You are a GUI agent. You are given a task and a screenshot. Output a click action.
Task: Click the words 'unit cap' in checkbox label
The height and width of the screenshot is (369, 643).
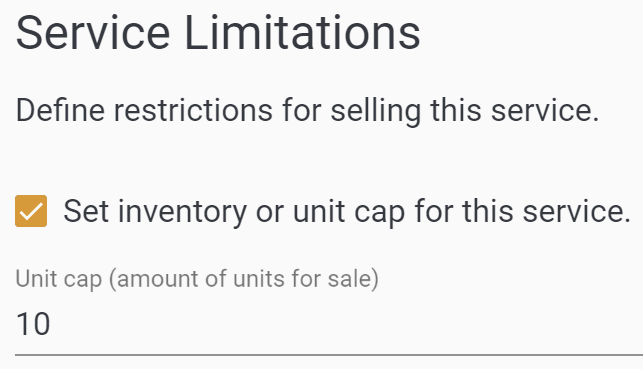pos(349,212)
